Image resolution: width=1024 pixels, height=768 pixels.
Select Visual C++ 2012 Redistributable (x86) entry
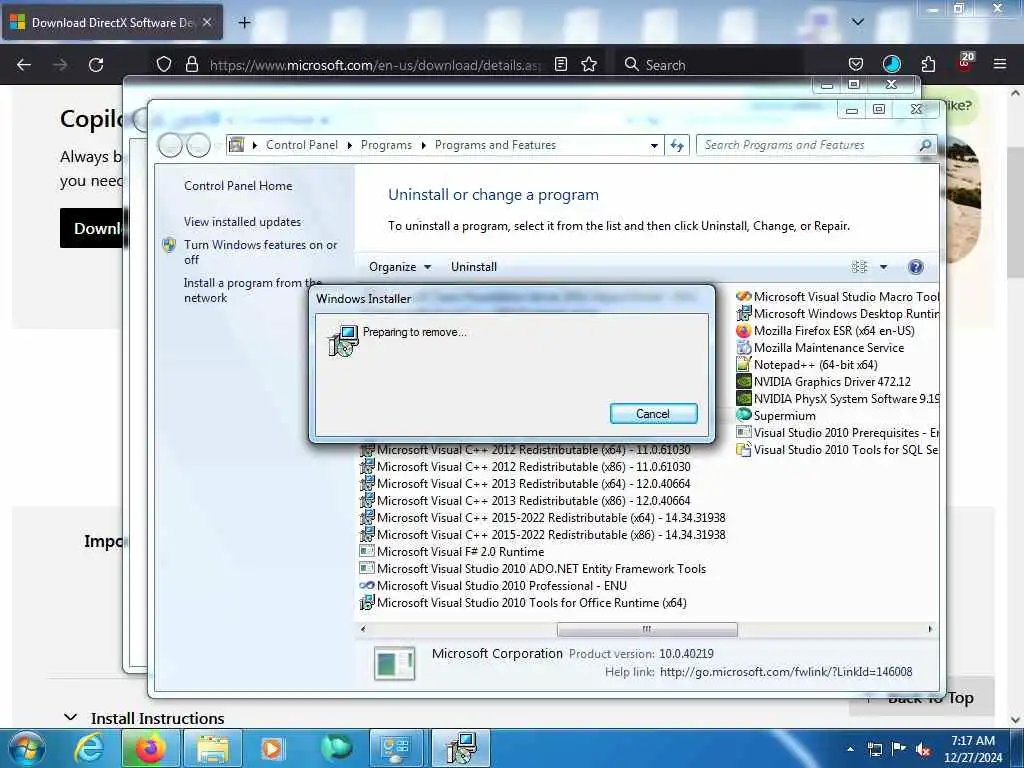coord(525,467)
